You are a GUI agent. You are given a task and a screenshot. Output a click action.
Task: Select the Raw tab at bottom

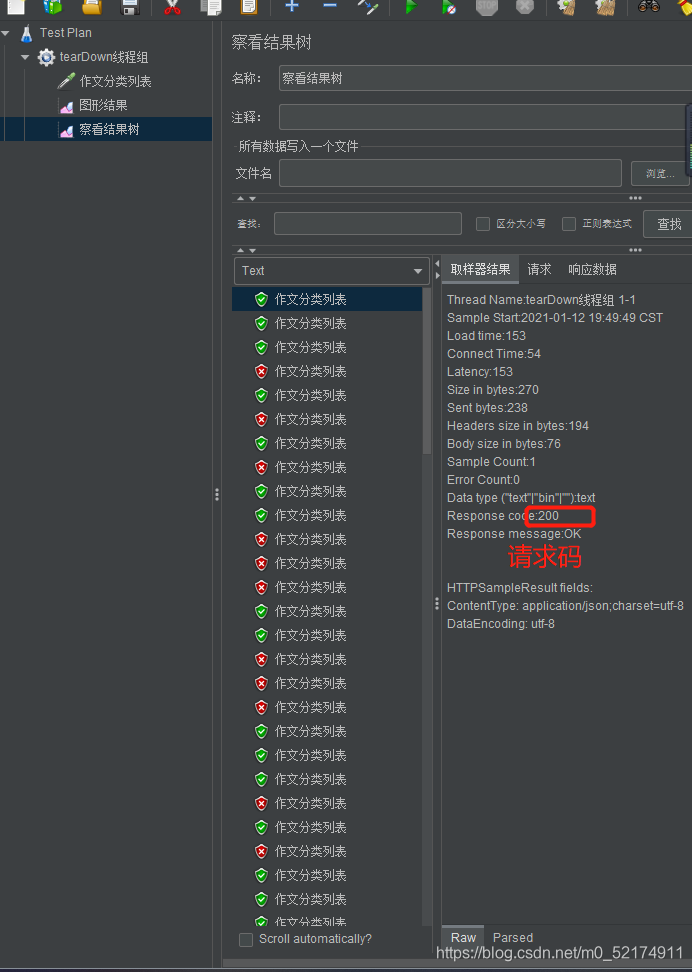pyautogui.click(x=463, y=937)
